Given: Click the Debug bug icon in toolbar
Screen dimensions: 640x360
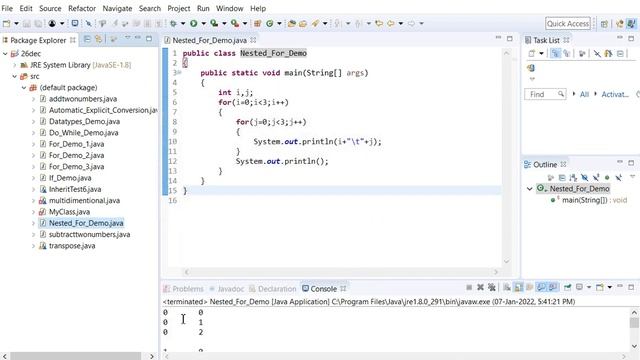Looking at the screenshot, I should pos(173,24).
